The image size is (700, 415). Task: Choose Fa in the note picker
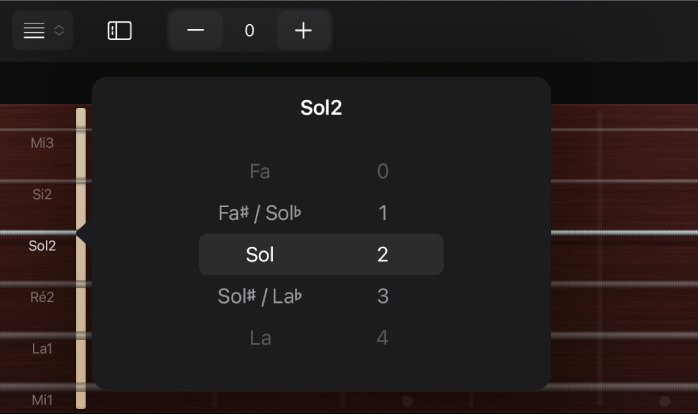tap(260, 171)
